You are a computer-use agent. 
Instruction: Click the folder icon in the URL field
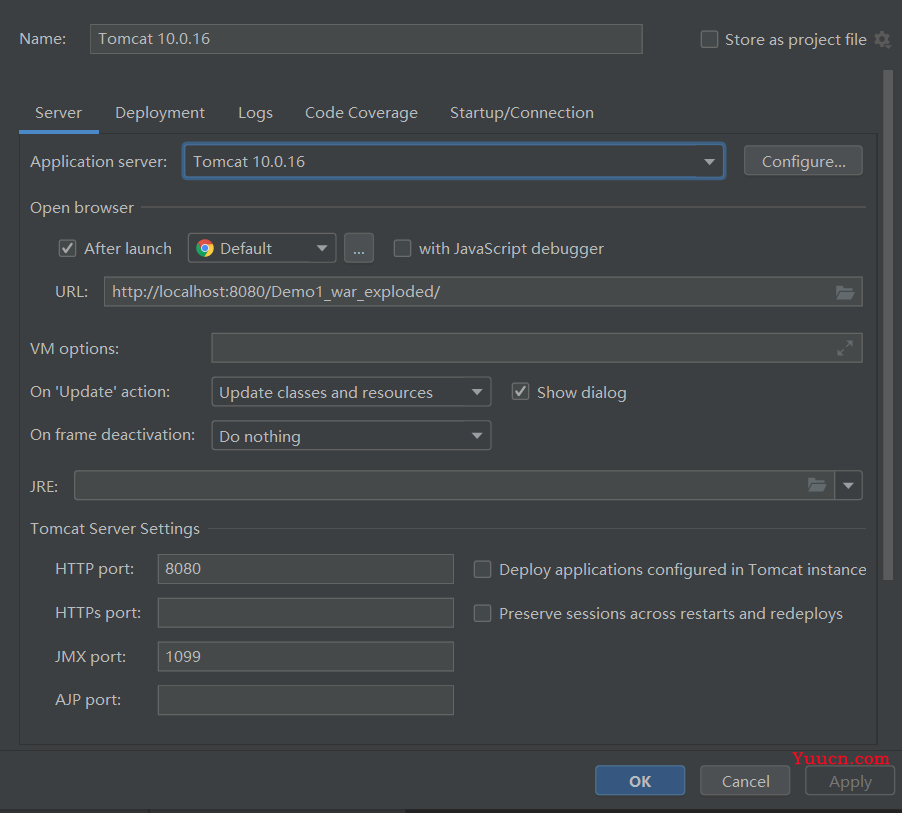pyautogui.click(x=844, y=292)
